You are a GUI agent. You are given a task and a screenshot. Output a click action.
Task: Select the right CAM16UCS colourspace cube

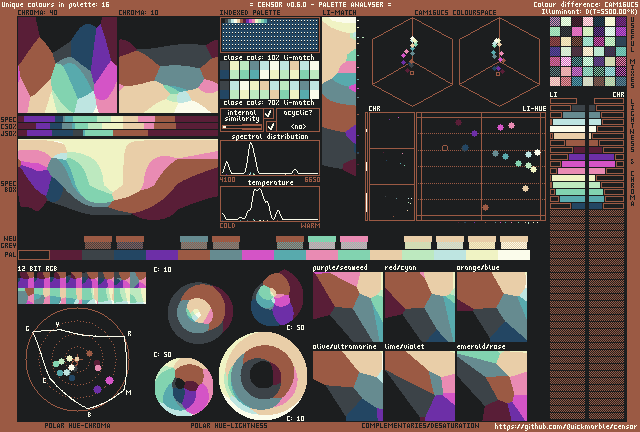499,60
